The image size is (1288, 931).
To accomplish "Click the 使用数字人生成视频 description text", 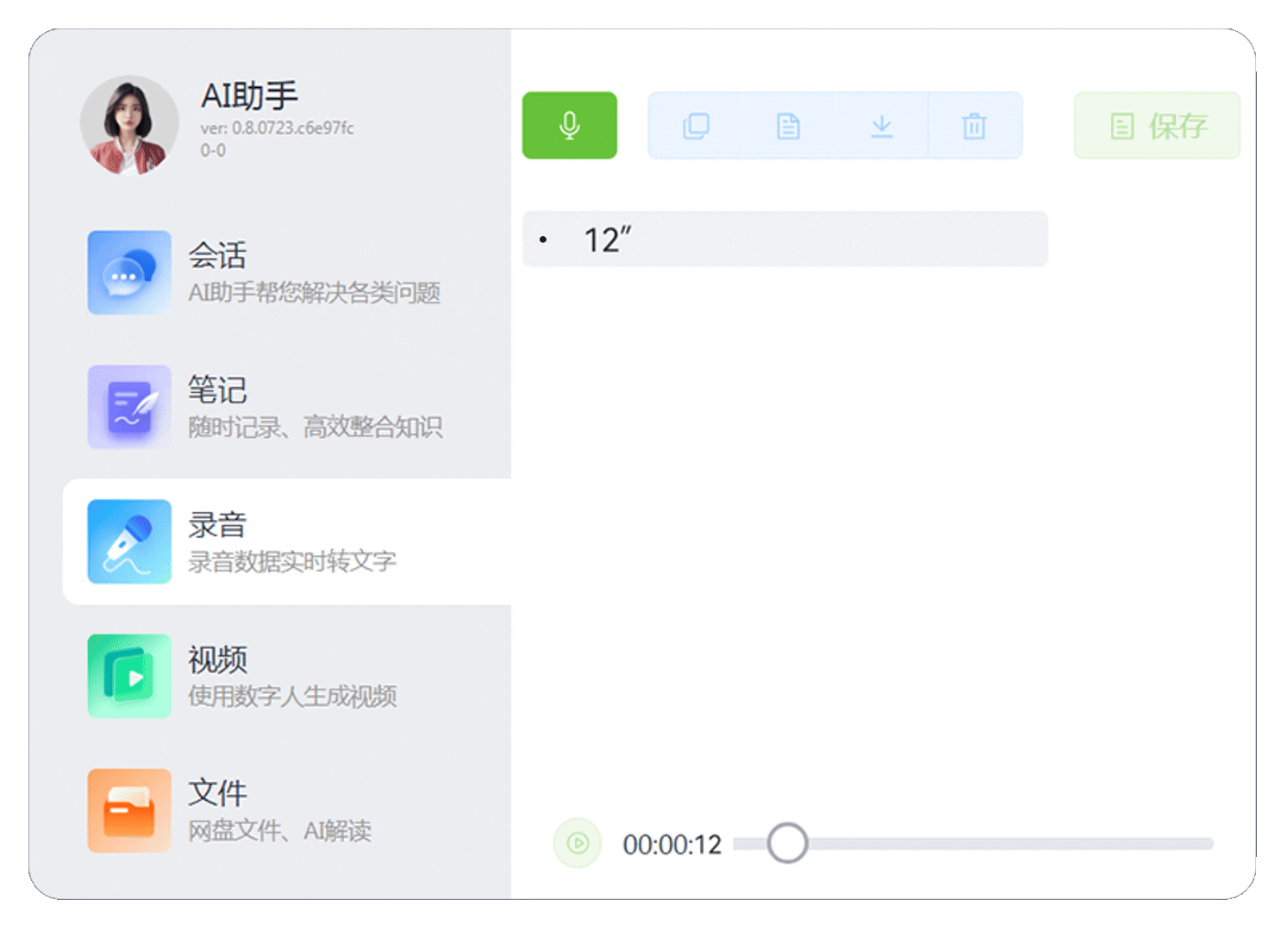I will click(x=292, y=696).
